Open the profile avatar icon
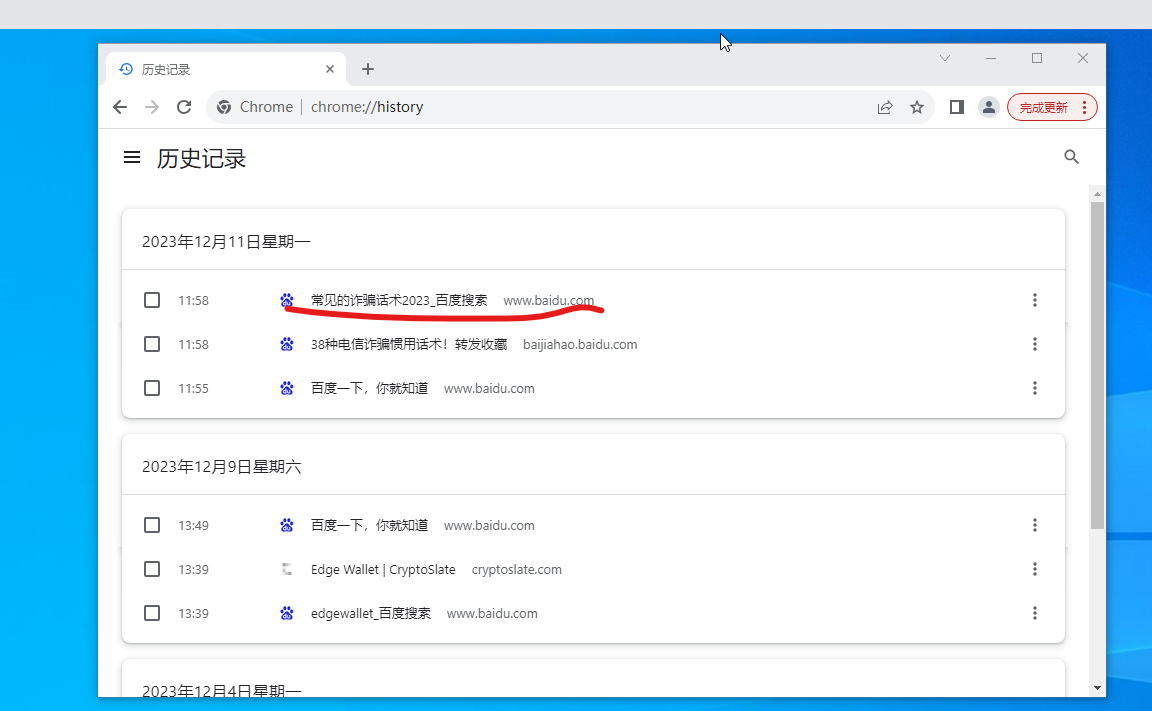Screen dimensions: 1152x711 989,107
